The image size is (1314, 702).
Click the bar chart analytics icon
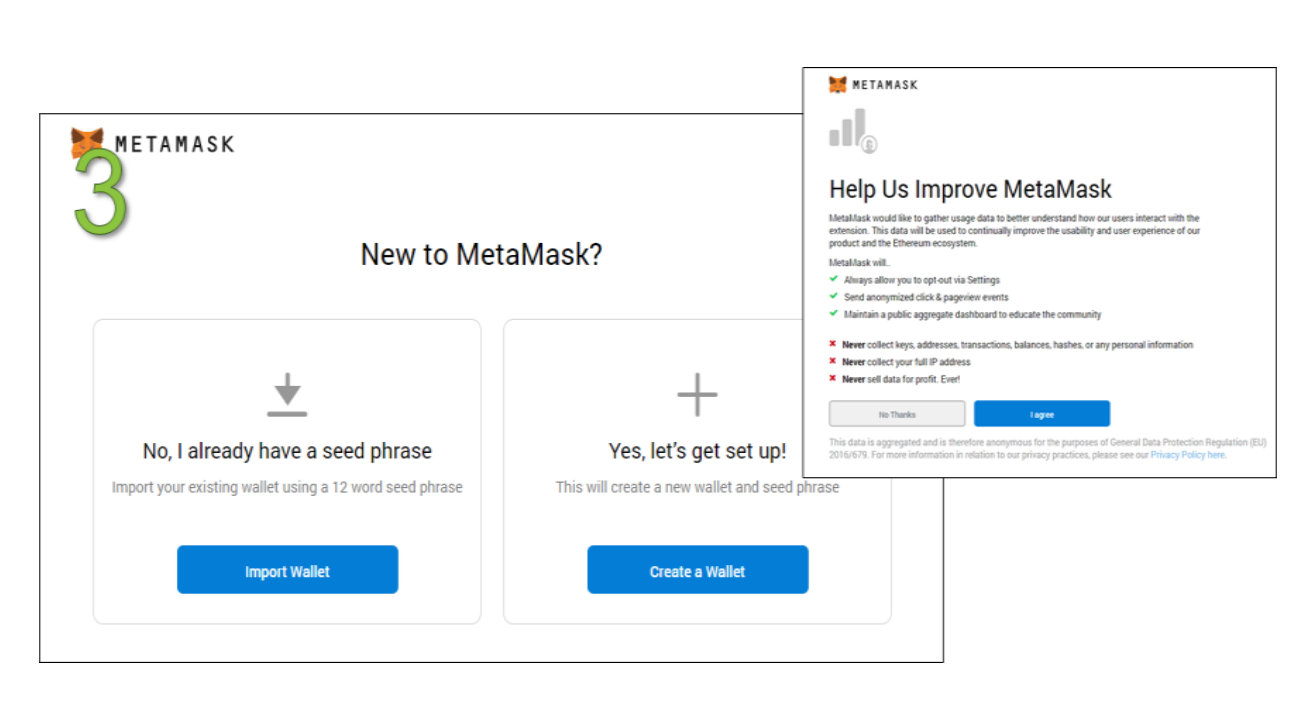pos(850,131)
